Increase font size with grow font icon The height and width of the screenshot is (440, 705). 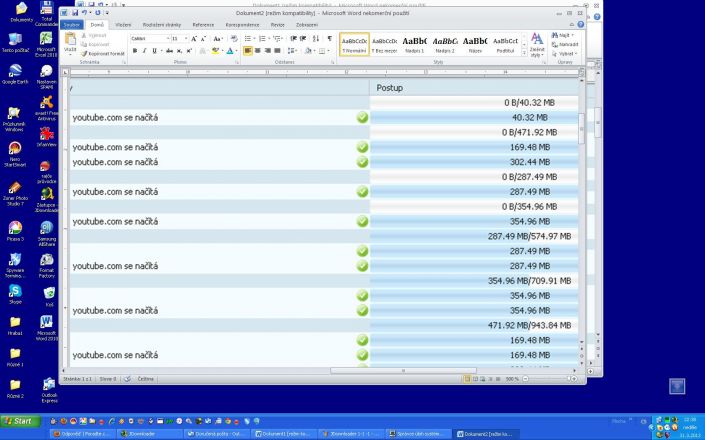pyautogui.click(x=194, y=39)
